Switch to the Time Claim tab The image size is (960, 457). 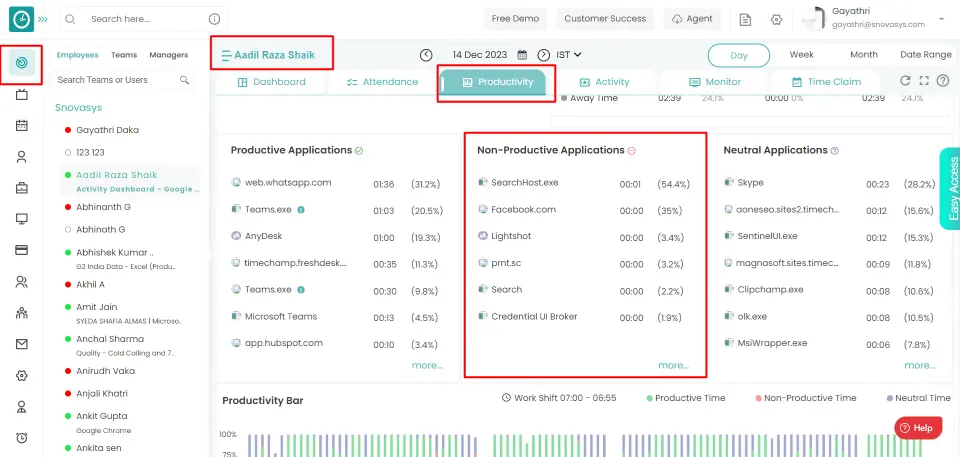(x=826, y=82)
